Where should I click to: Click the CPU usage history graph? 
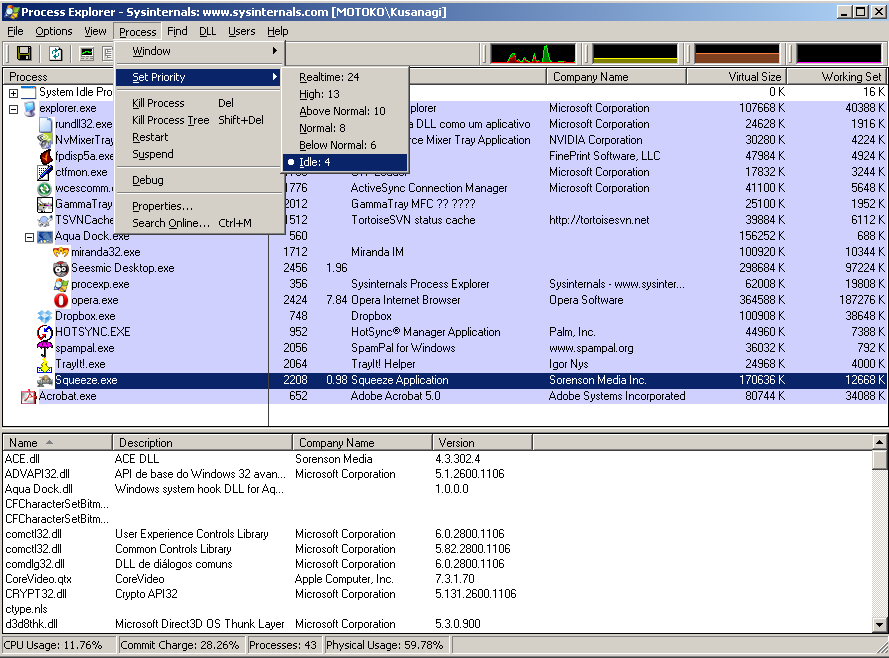pyautogui.click(x=533, y=54)
